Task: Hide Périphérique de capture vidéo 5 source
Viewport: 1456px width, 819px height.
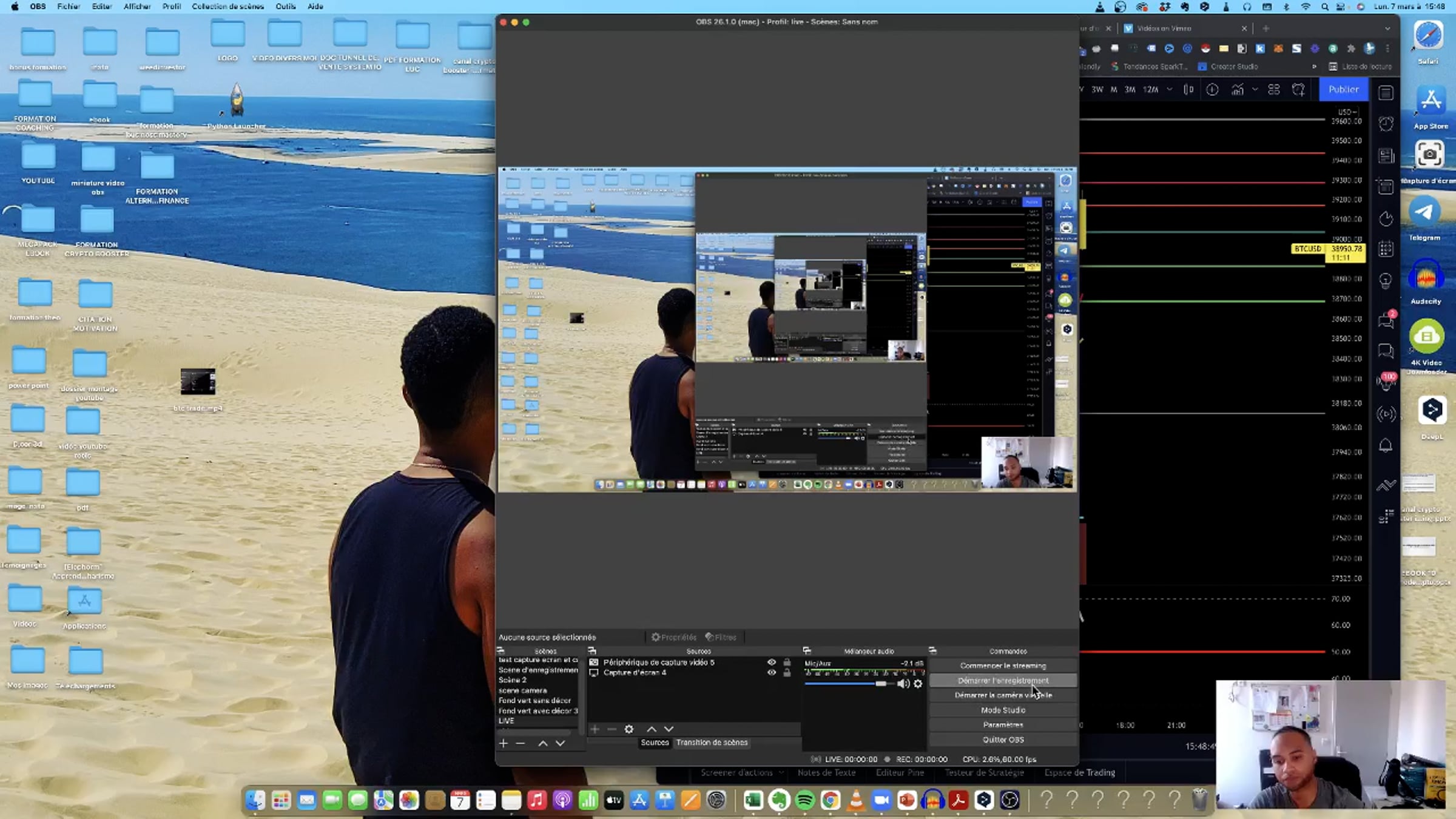Action: pyautogui.click(x=771, y=662)
